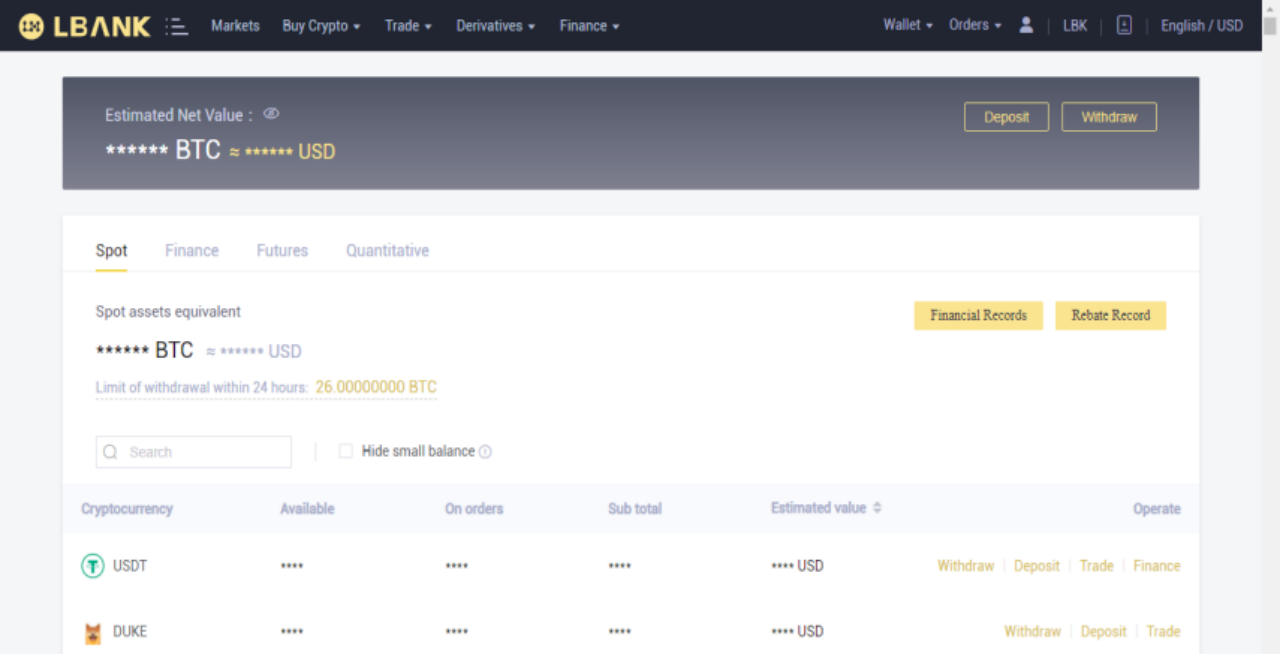Open English / USD language selector

1202,26
